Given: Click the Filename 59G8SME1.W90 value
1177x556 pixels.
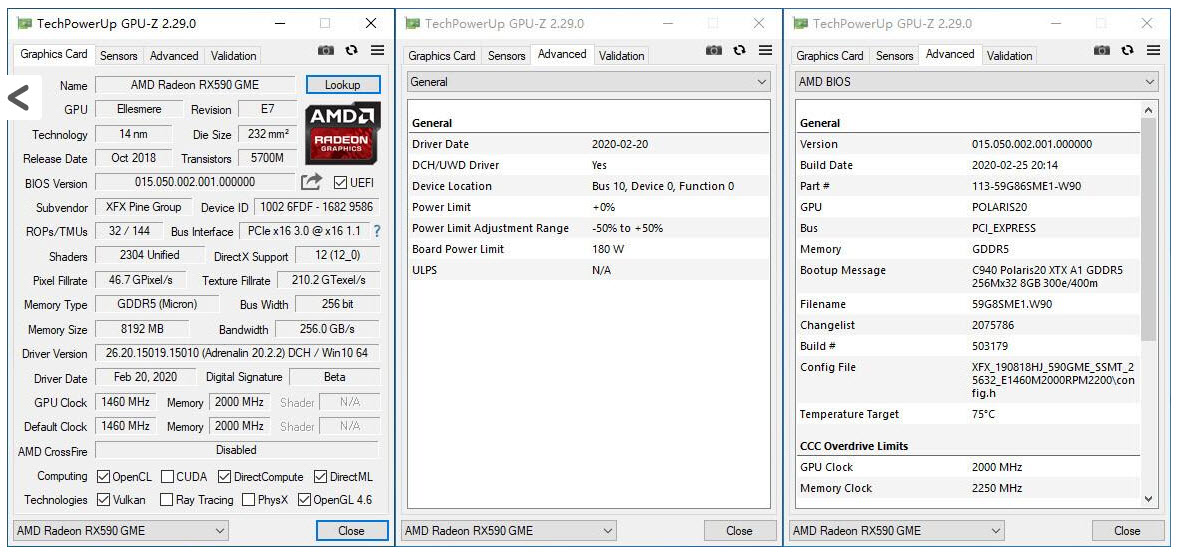Looking at the screenshot, I should pyautogui.click(x=1012, y=304).
